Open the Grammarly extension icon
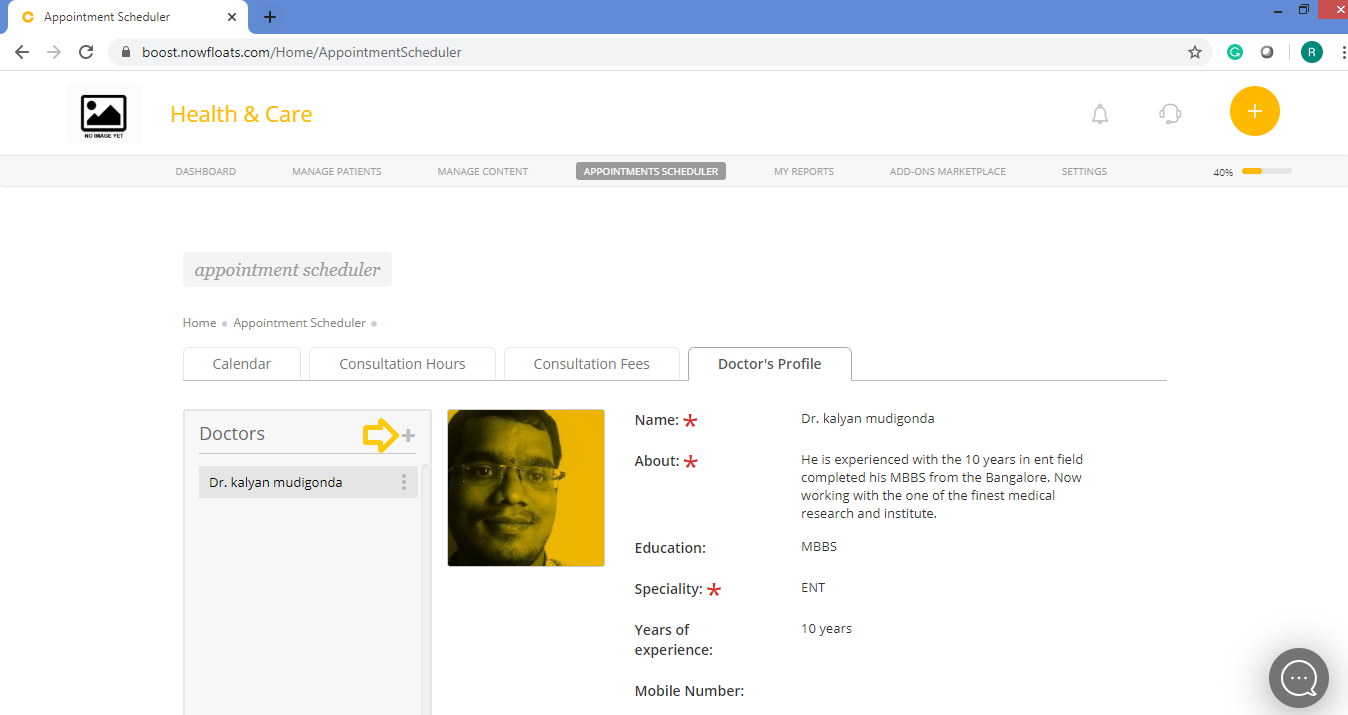 tap(1235, 52)
